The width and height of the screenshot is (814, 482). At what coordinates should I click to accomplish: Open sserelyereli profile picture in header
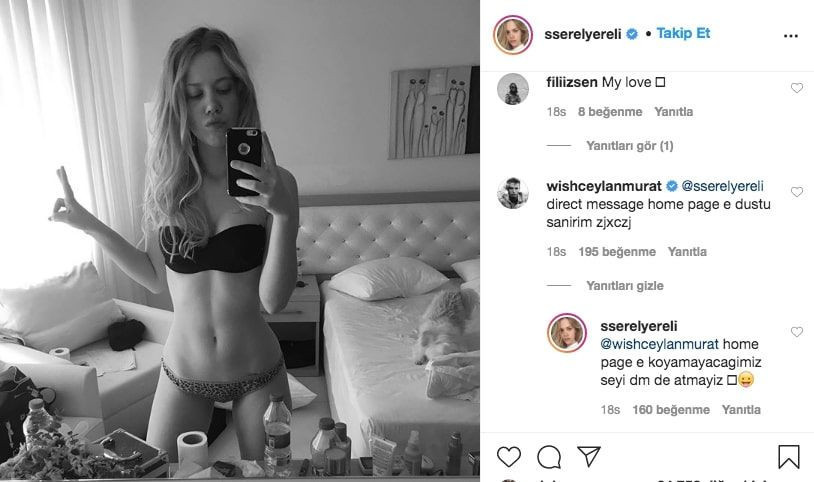tap(513, 35)
